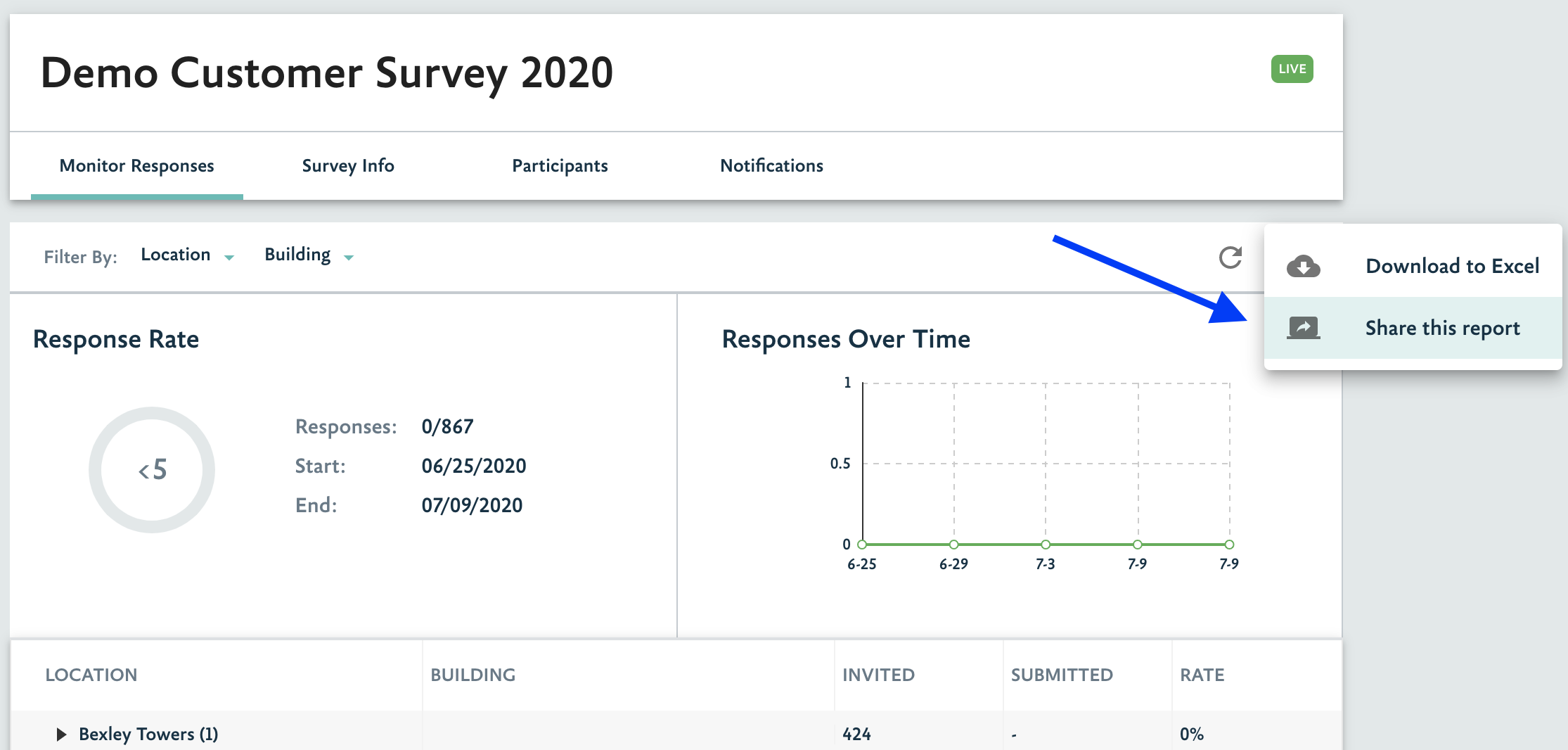Click the INVITED column header
Screen dimensions: 1568x750
(x=878, y=675)
